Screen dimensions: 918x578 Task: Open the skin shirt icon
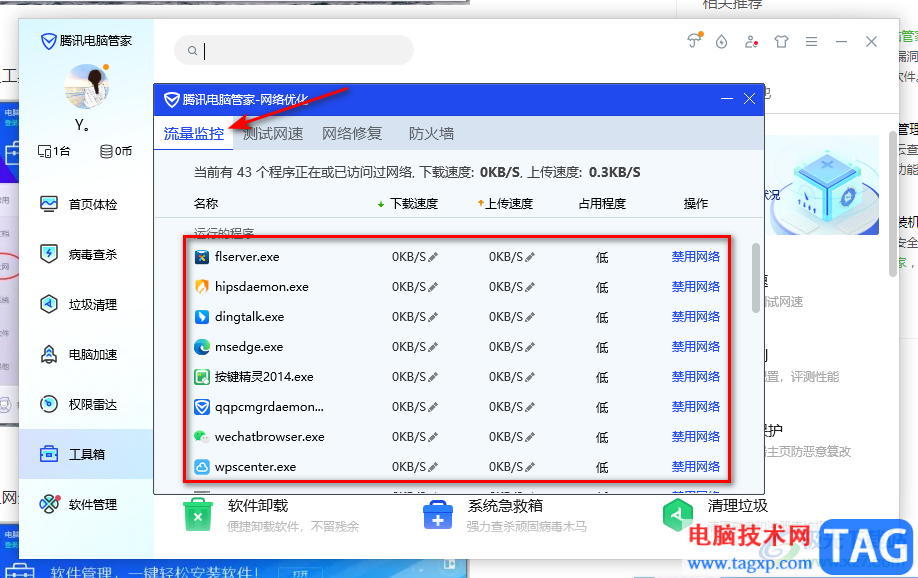pos(781,42)
